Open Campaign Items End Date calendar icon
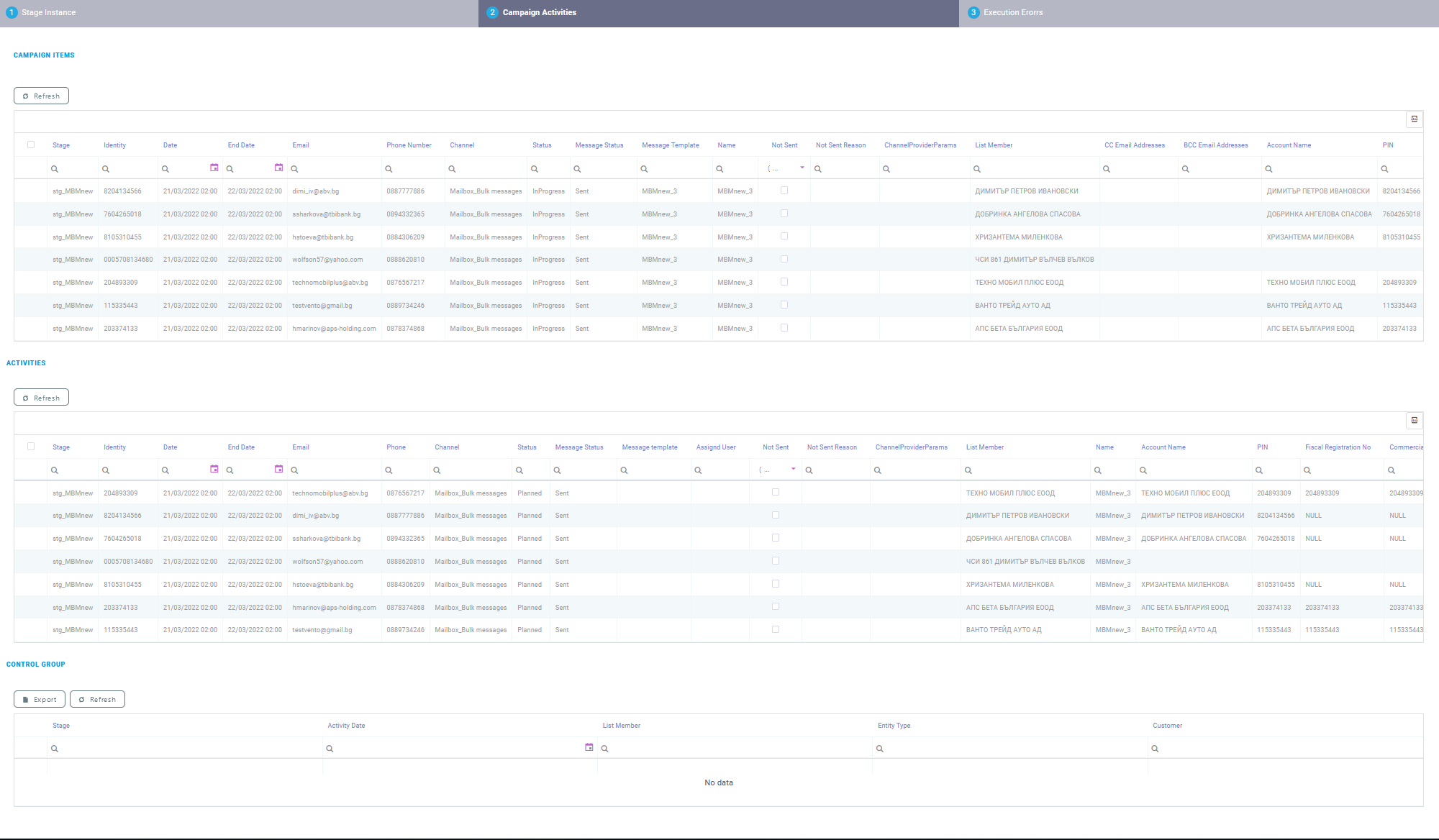 tap(278, 168)
